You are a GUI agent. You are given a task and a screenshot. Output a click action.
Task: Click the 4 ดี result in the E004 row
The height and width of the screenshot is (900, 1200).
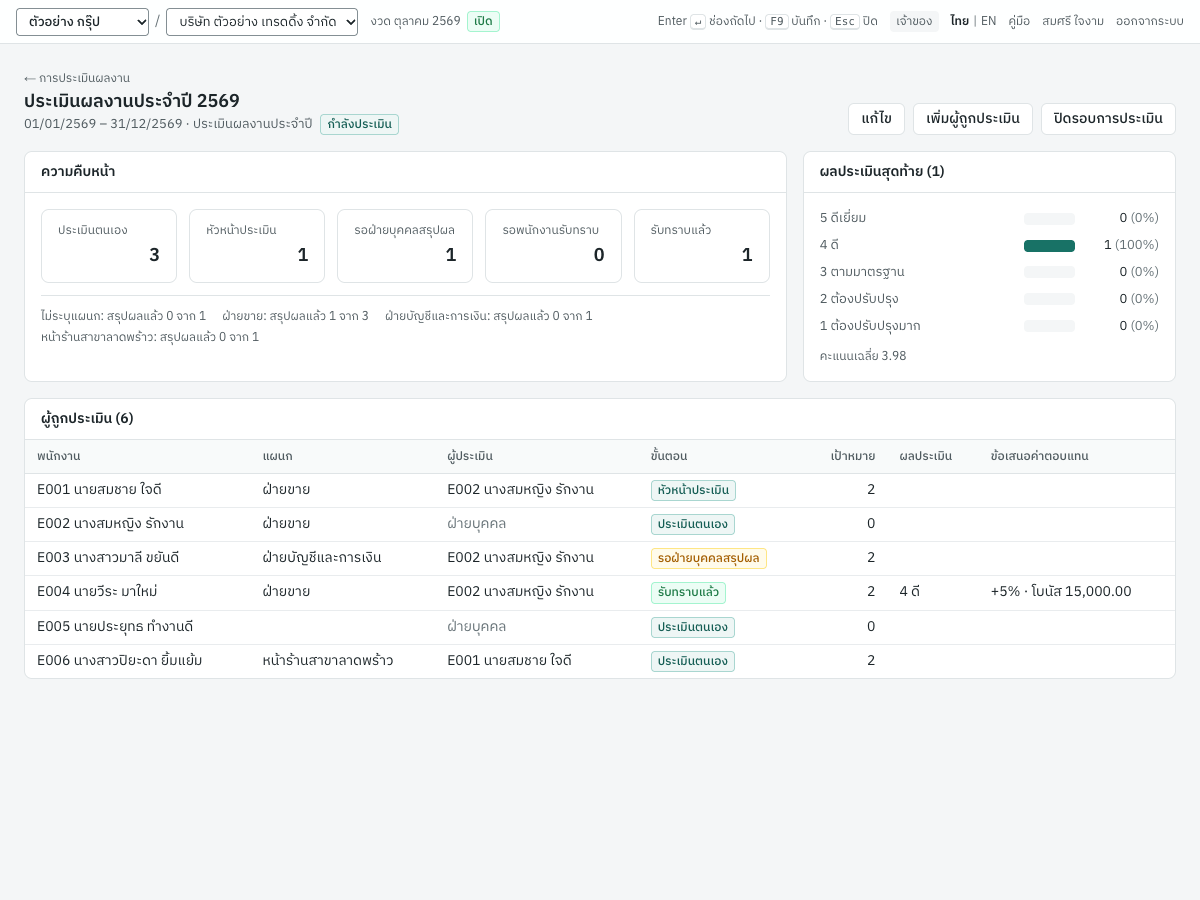[x=909, y=592]
